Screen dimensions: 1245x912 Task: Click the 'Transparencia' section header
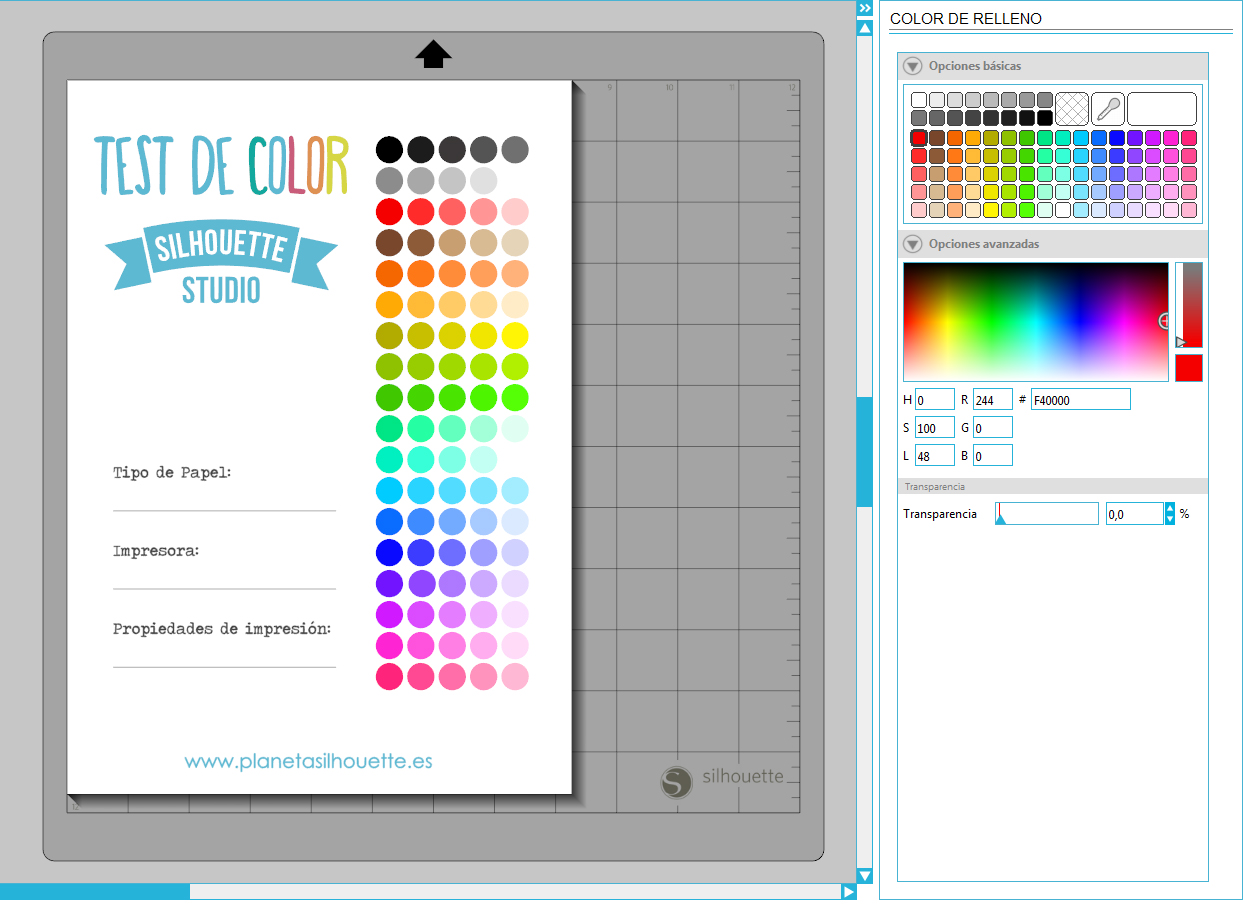[x=1053, y=486]
